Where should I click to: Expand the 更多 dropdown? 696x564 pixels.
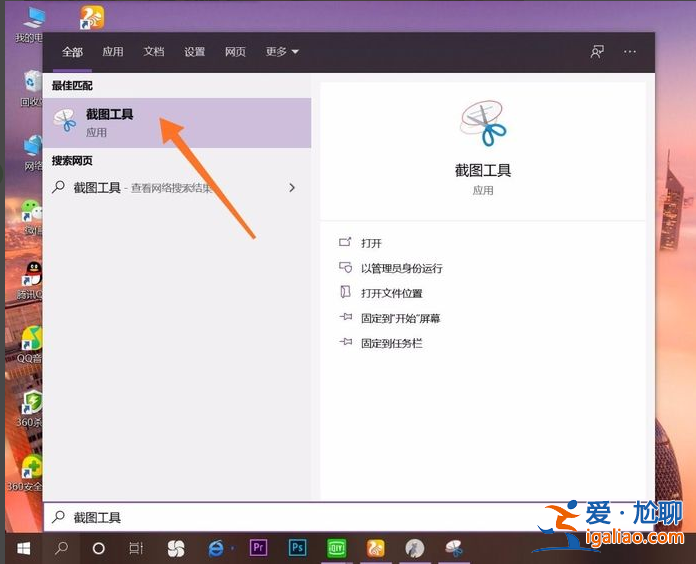282,52
